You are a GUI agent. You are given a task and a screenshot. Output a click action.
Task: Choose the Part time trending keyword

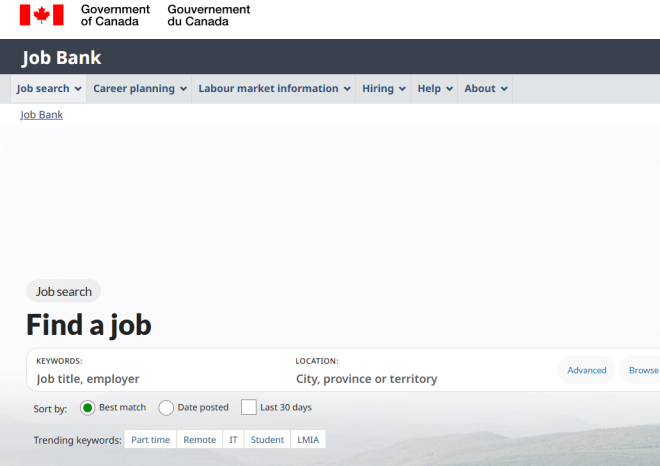[151, 440]
